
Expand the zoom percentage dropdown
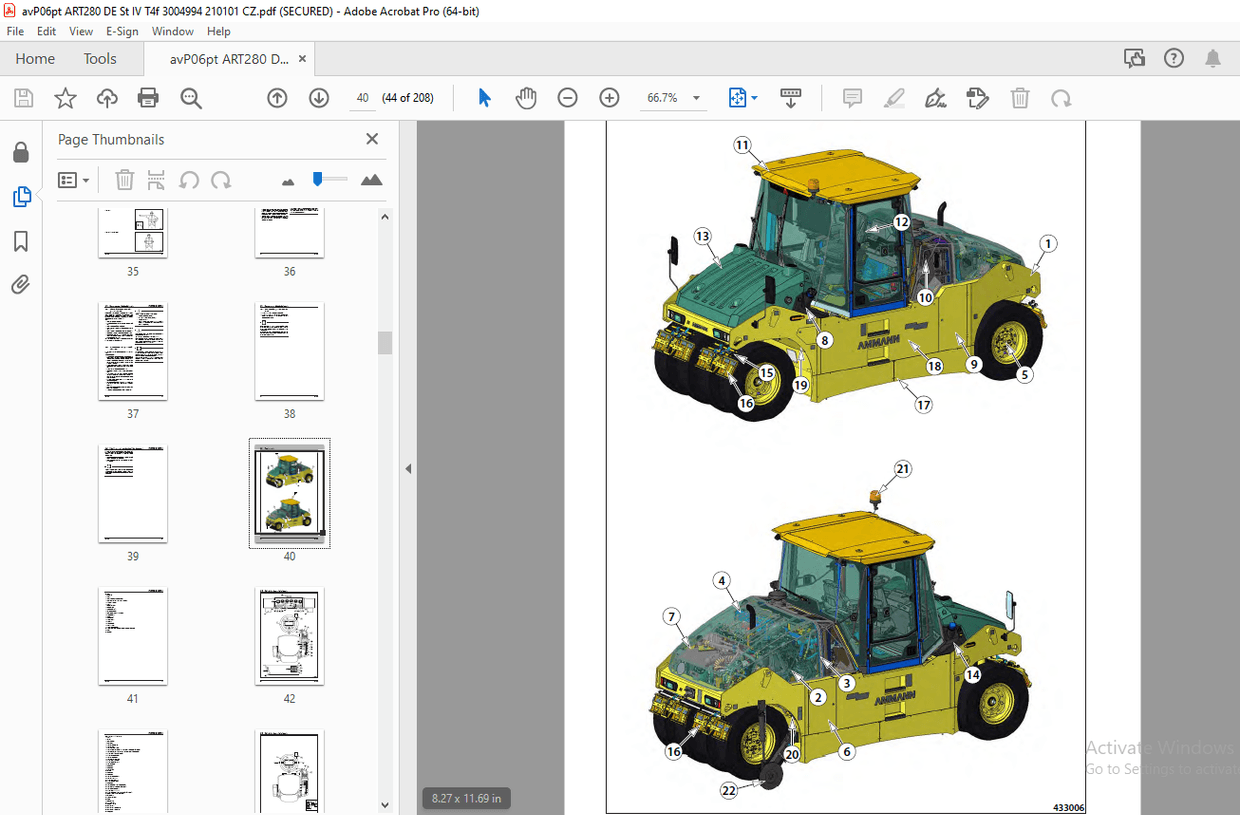694,98
